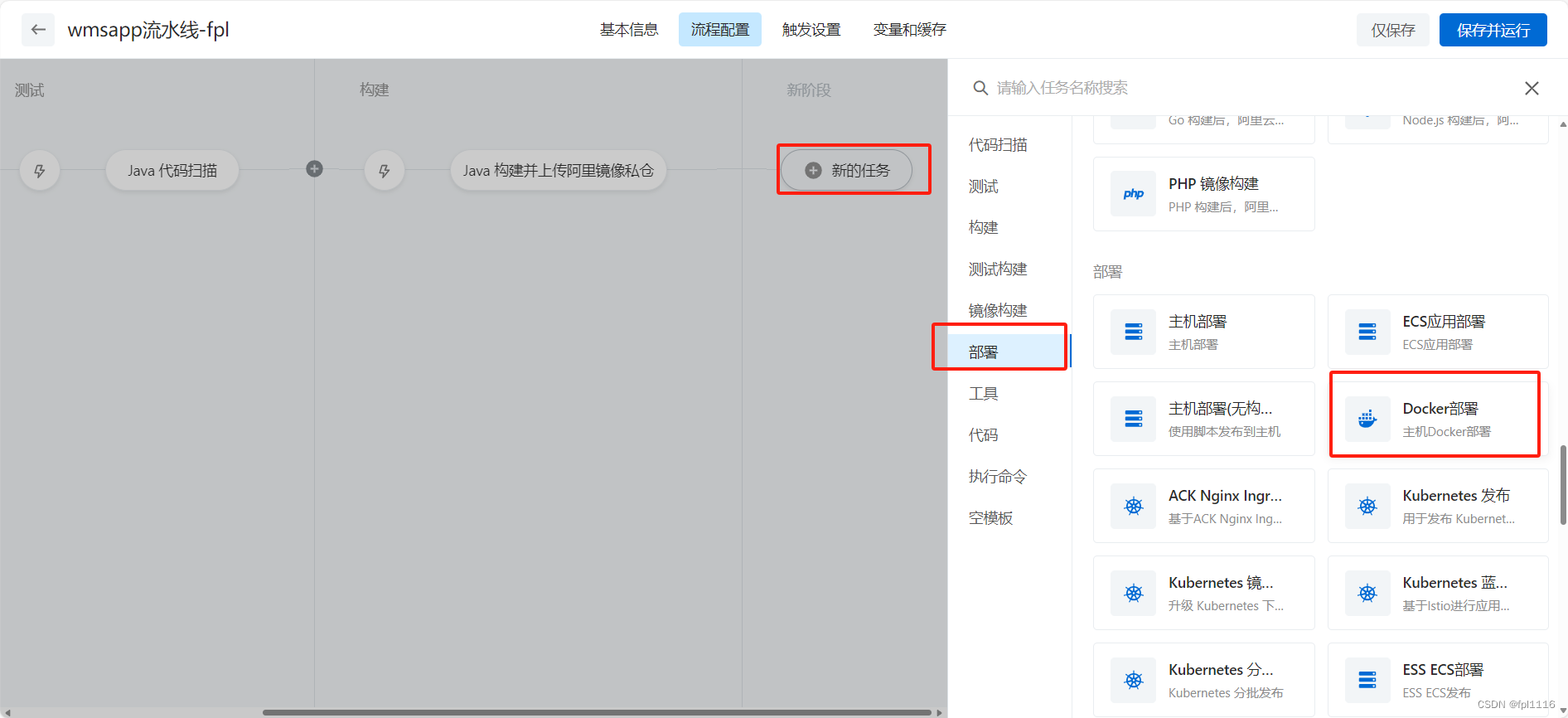
Task: Click the lightning trigger icon in the 测试 stage
Action: point(39,171)
